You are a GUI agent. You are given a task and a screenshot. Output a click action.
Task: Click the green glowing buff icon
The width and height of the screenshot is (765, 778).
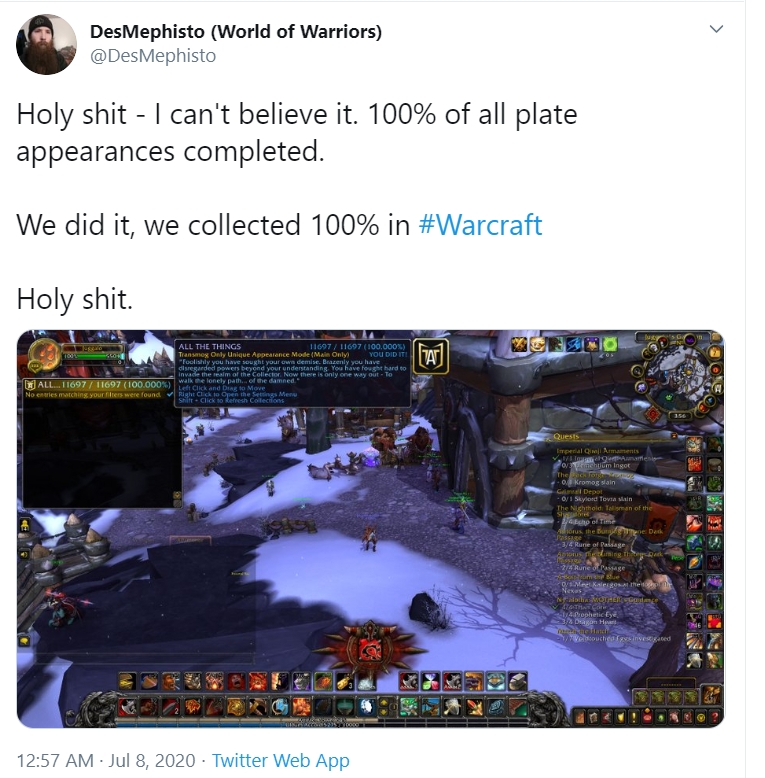click(x=609, y=344)
